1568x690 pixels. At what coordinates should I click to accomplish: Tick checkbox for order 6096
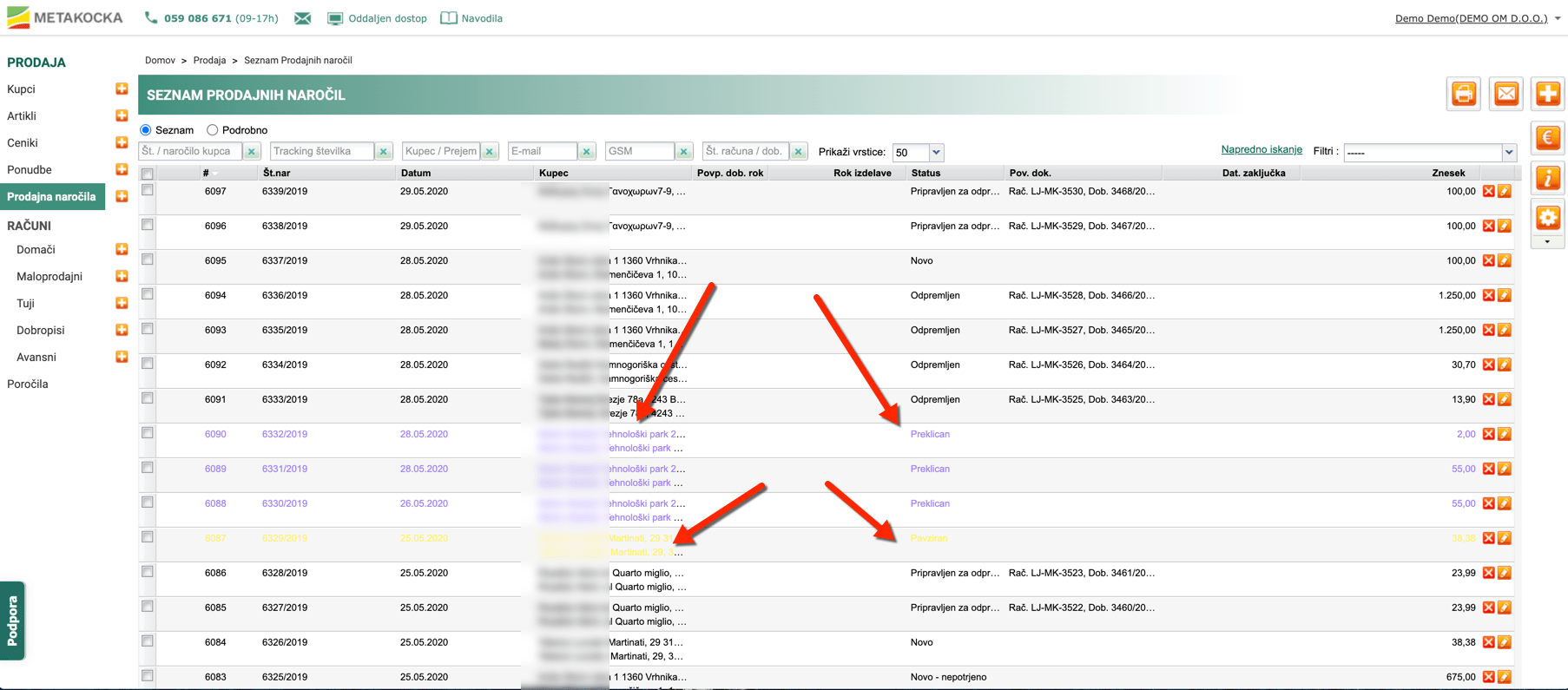click(148, 225)
